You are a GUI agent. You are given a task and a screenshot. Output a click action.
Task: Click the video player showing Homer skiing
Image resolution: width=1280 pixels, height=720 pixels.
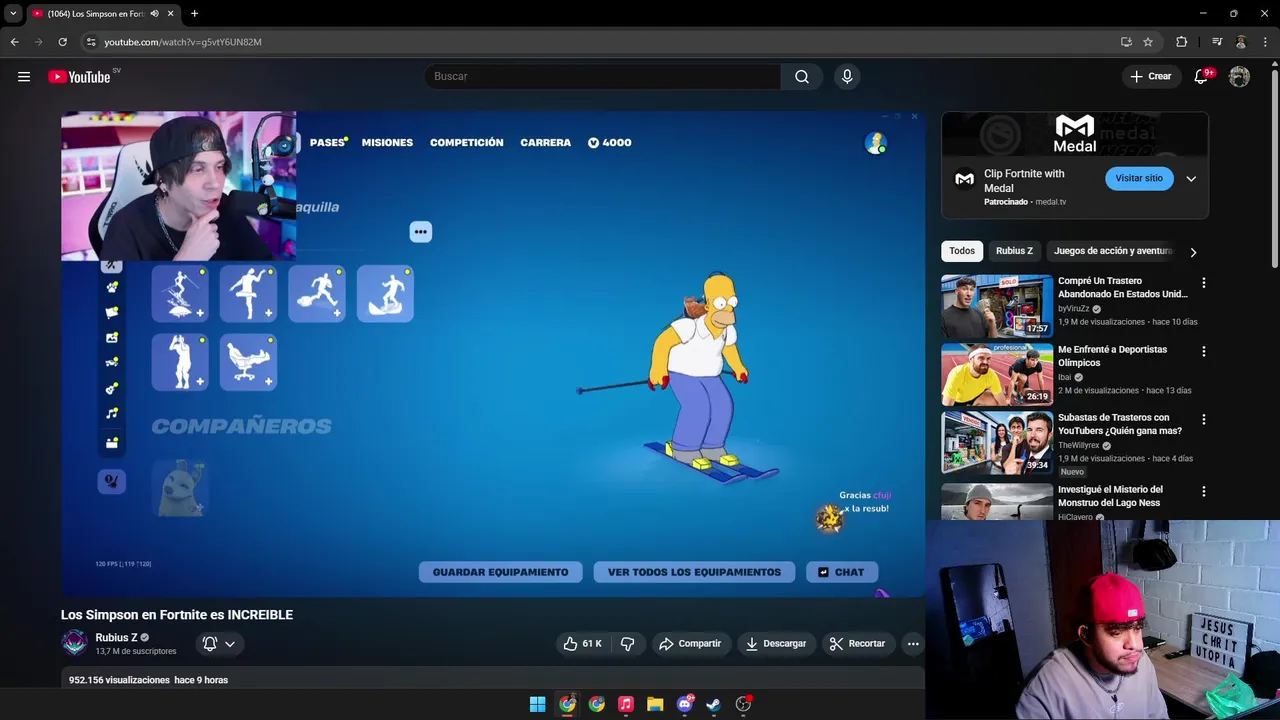(x=493, y=354)
